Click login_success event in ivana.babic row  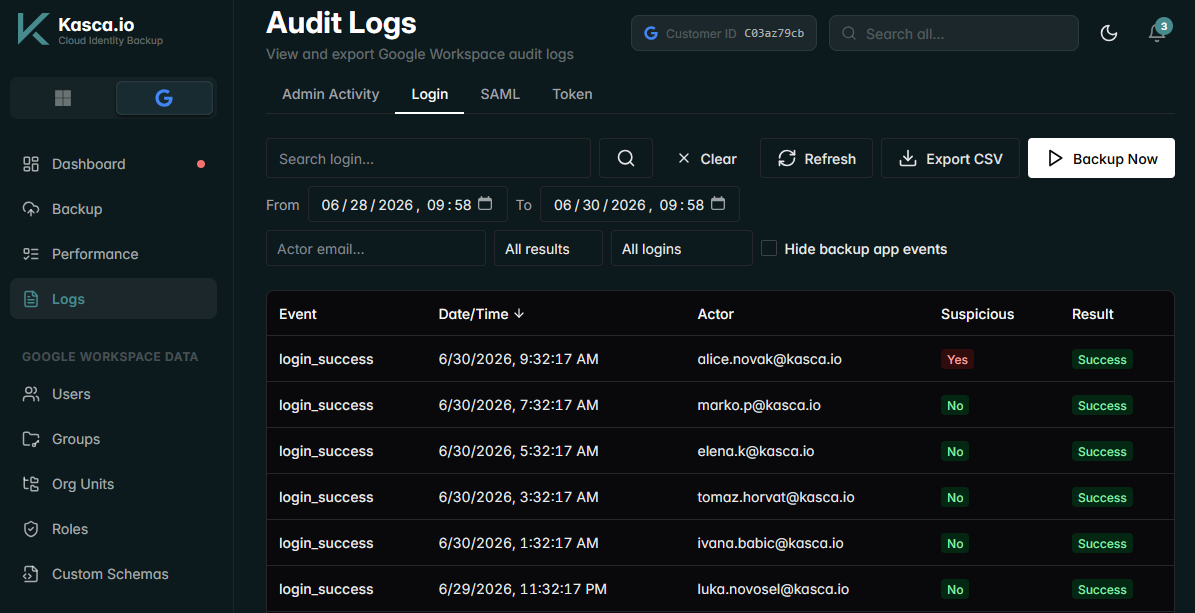click(326, 543)
